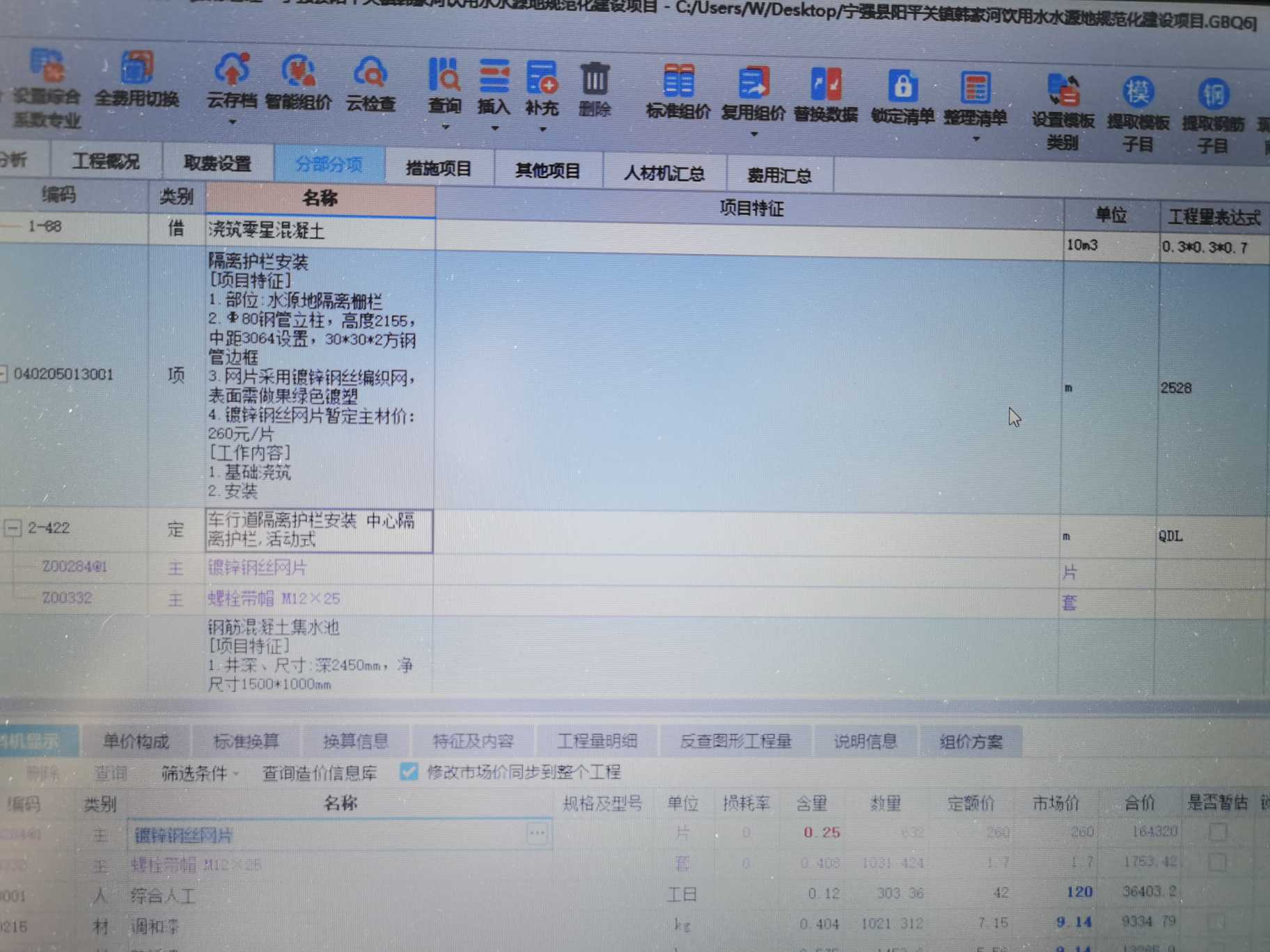This screenshot has height=952, width=1270.
Task: Open the 筛选条件 filter dropdown
Action: [200, 773]
